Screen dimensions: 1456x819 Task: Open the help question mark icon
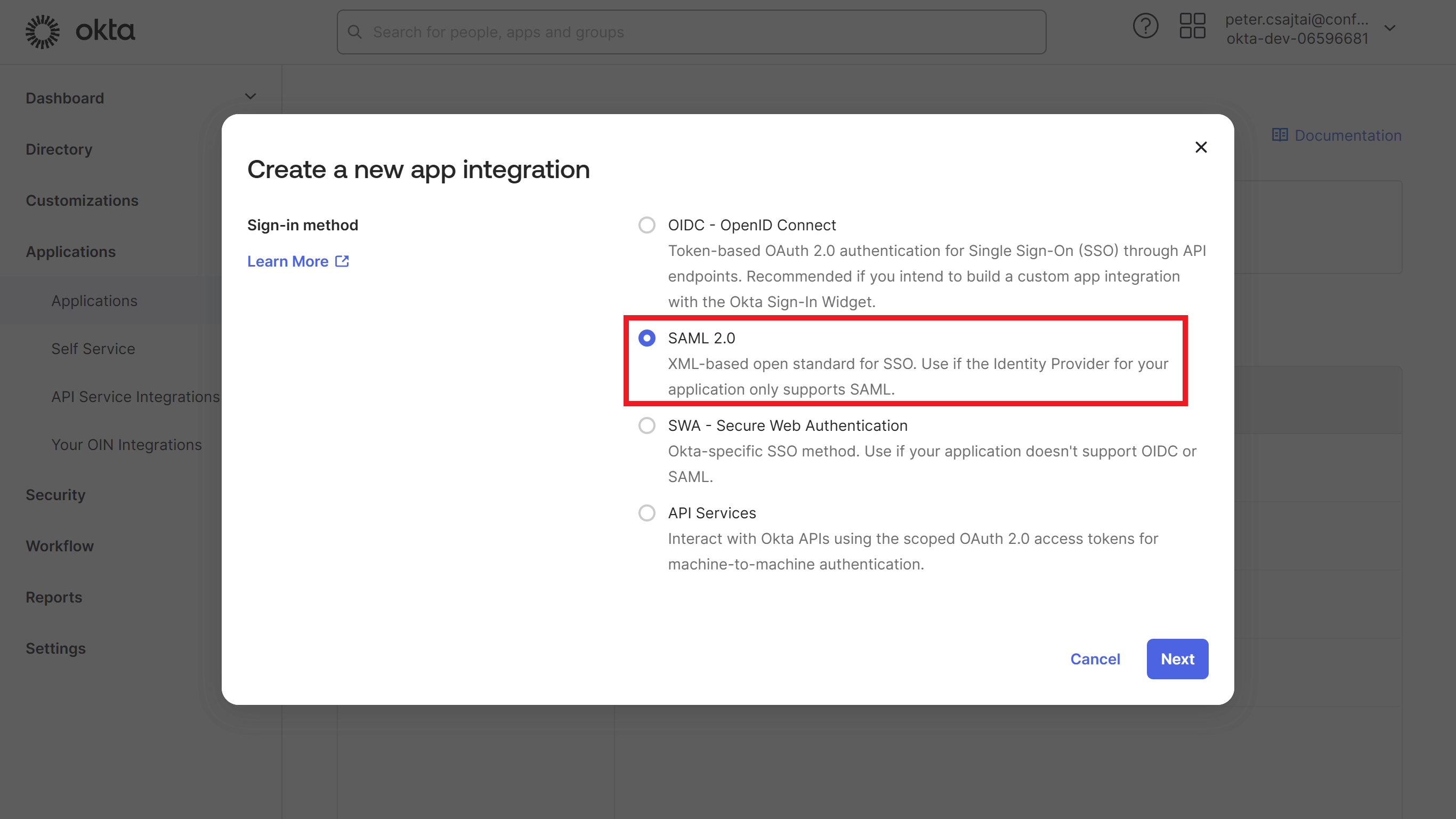click(x=1145, y=27)
